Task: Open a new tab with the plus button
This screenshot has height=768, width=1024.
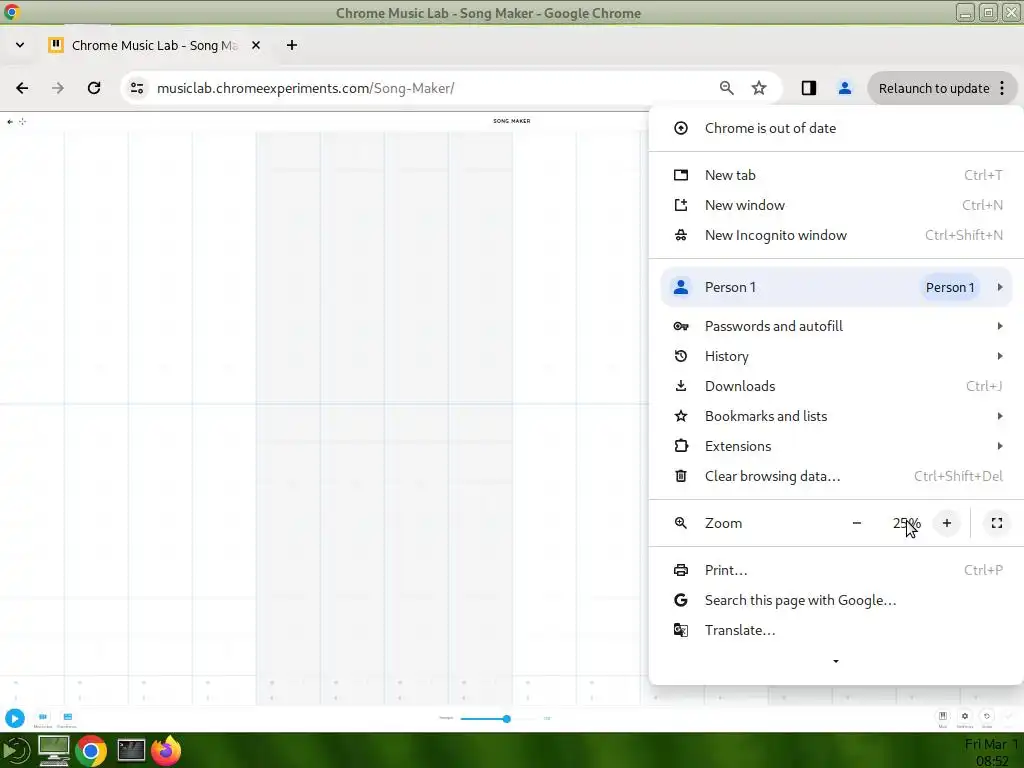Action: click(292, 45)
